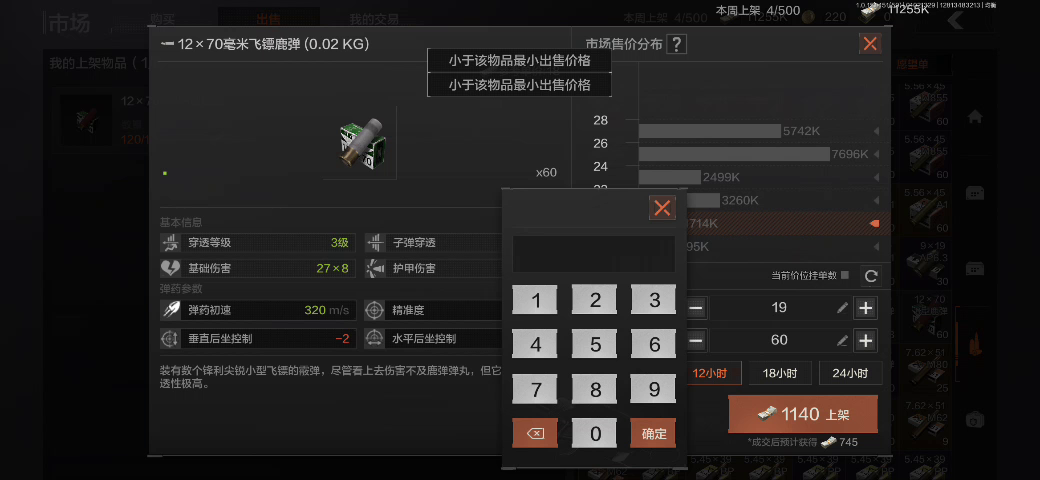
Task: Select the 5742K price bar arrow
Action: coord(876,131)
